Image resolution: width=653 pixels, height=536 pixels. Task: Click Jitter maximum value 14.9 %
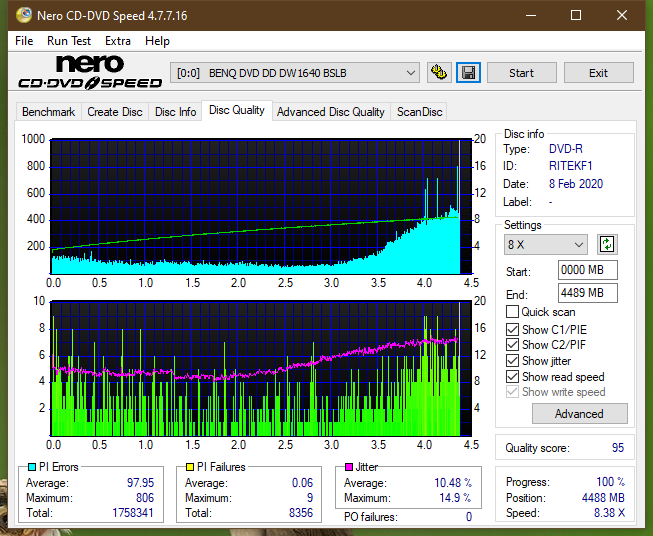click(455, 498)
